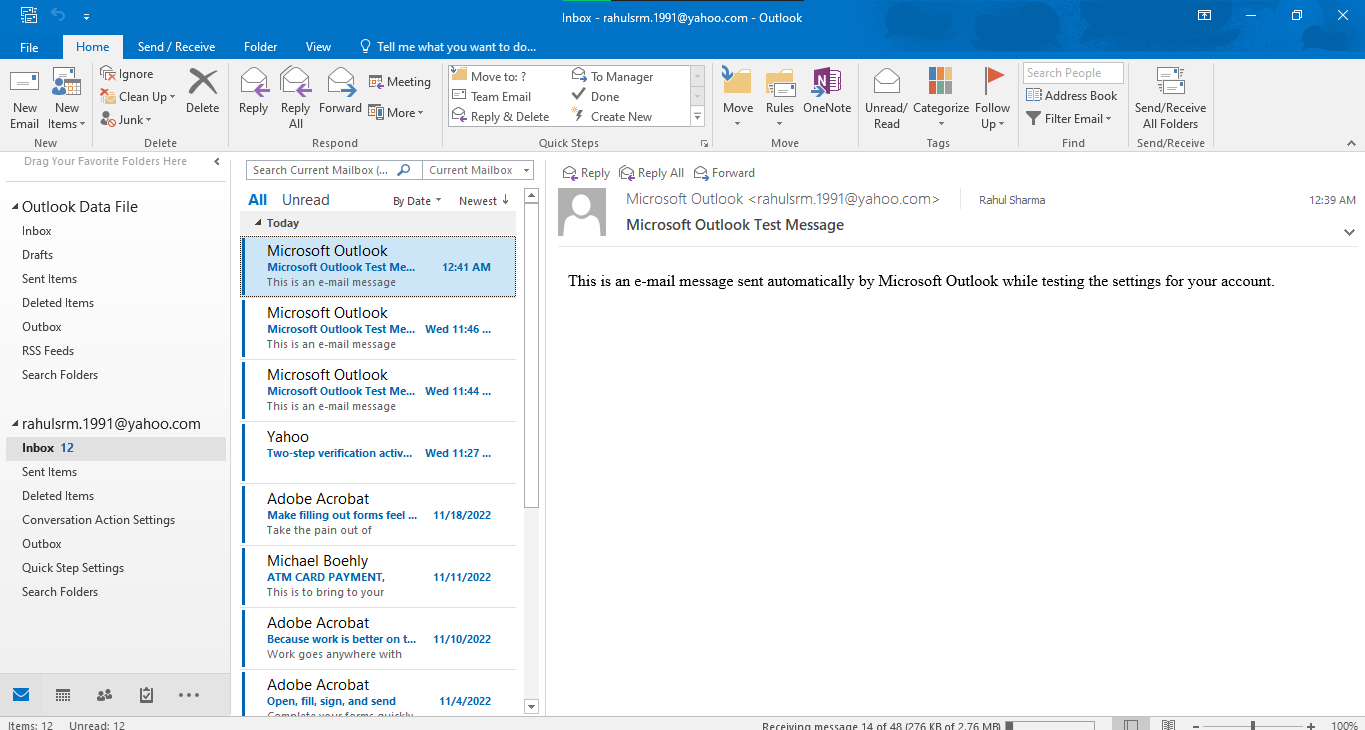Run the Team Email quick step
Screen dimensions: 1365x730
tap(491, 97)
